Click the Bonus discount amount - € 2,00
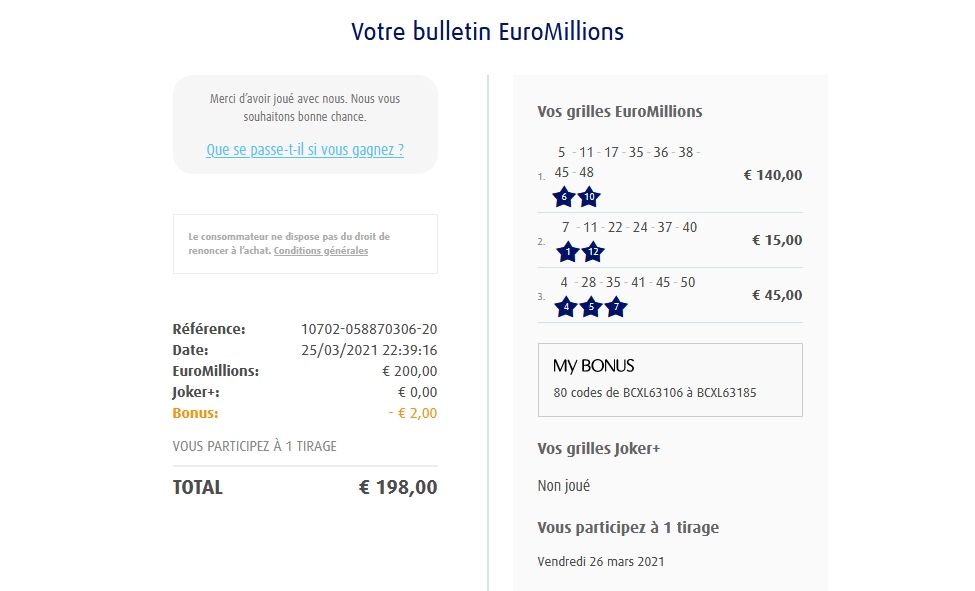 pos(412,413)
